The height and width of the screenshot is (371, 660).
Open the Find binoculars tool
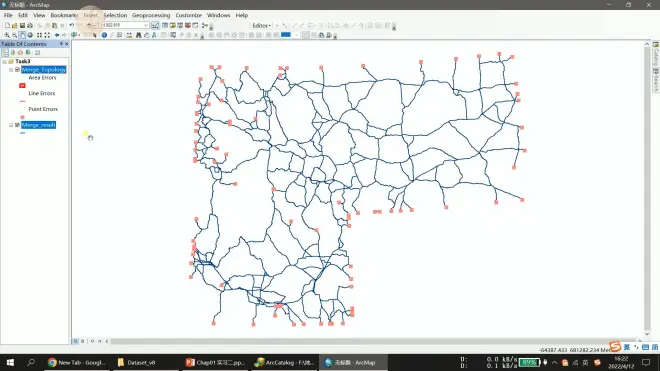138,35
